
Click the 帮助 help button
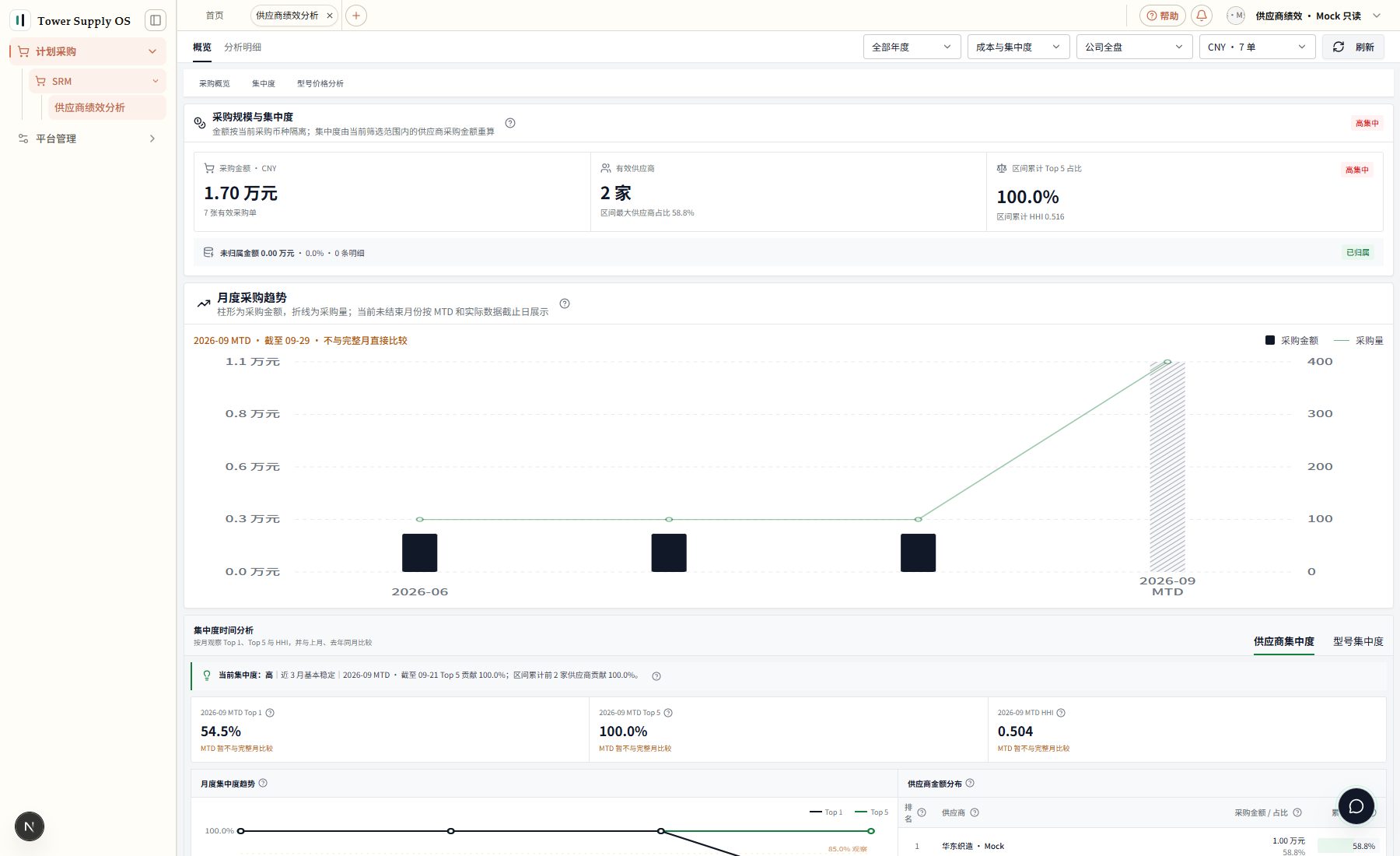(x=1163, y=16)
